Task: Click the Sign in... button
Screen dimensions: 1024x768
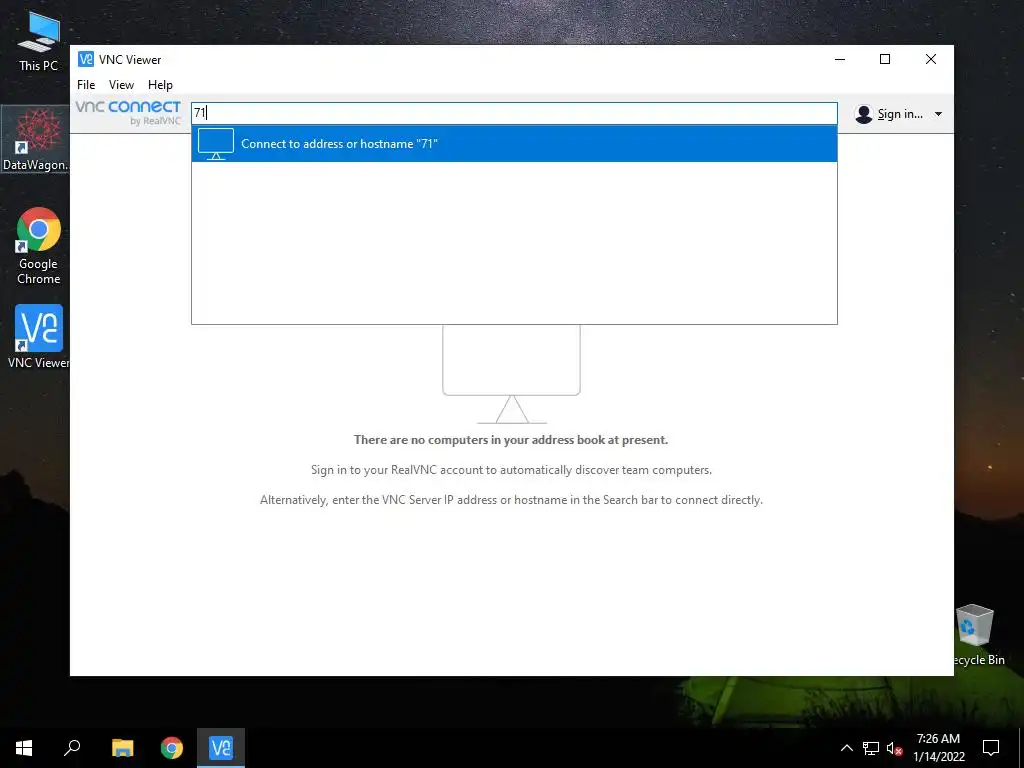Action: point(899,114)
